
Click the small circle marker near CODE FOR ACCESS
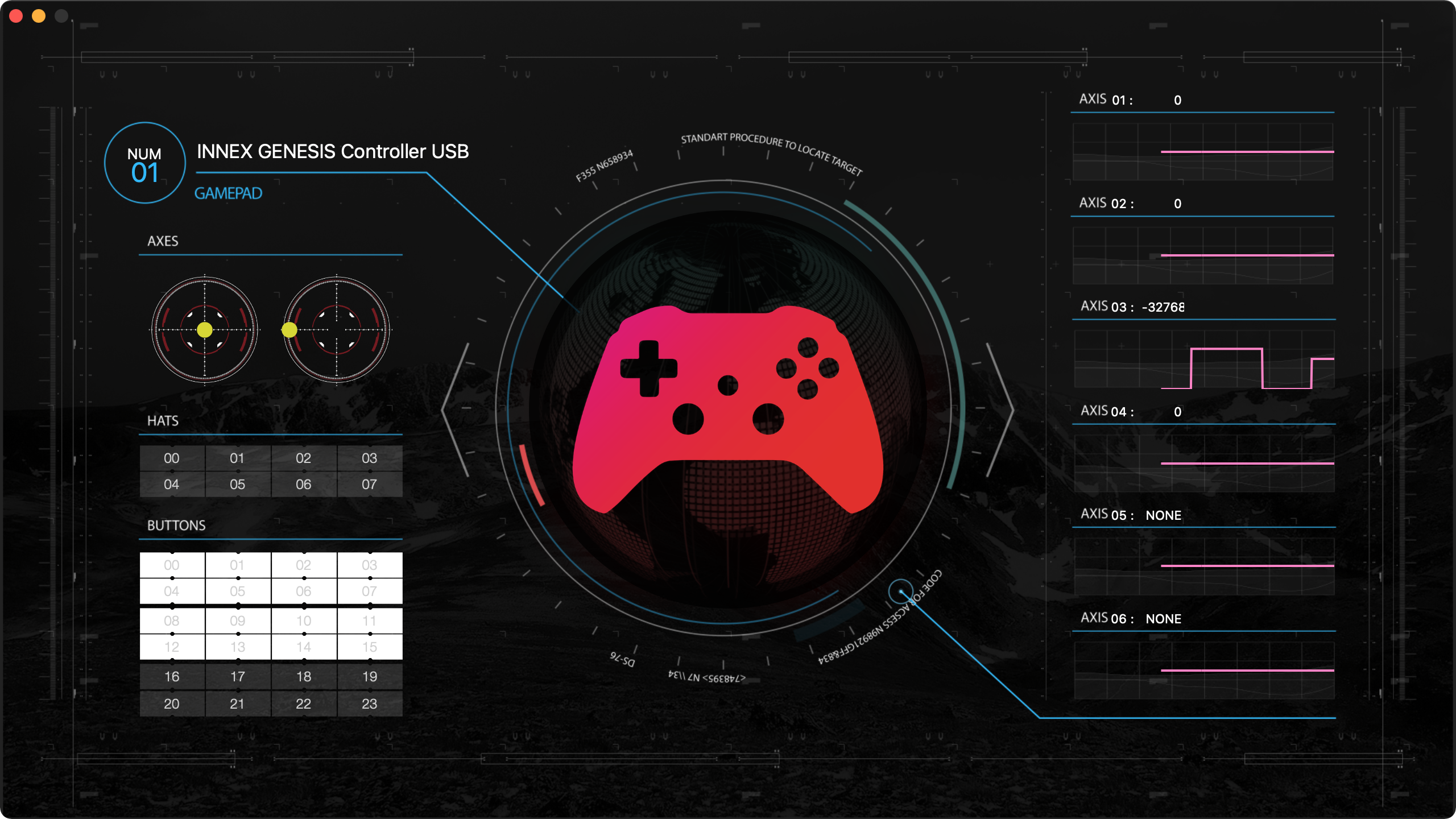coord(900,591)
